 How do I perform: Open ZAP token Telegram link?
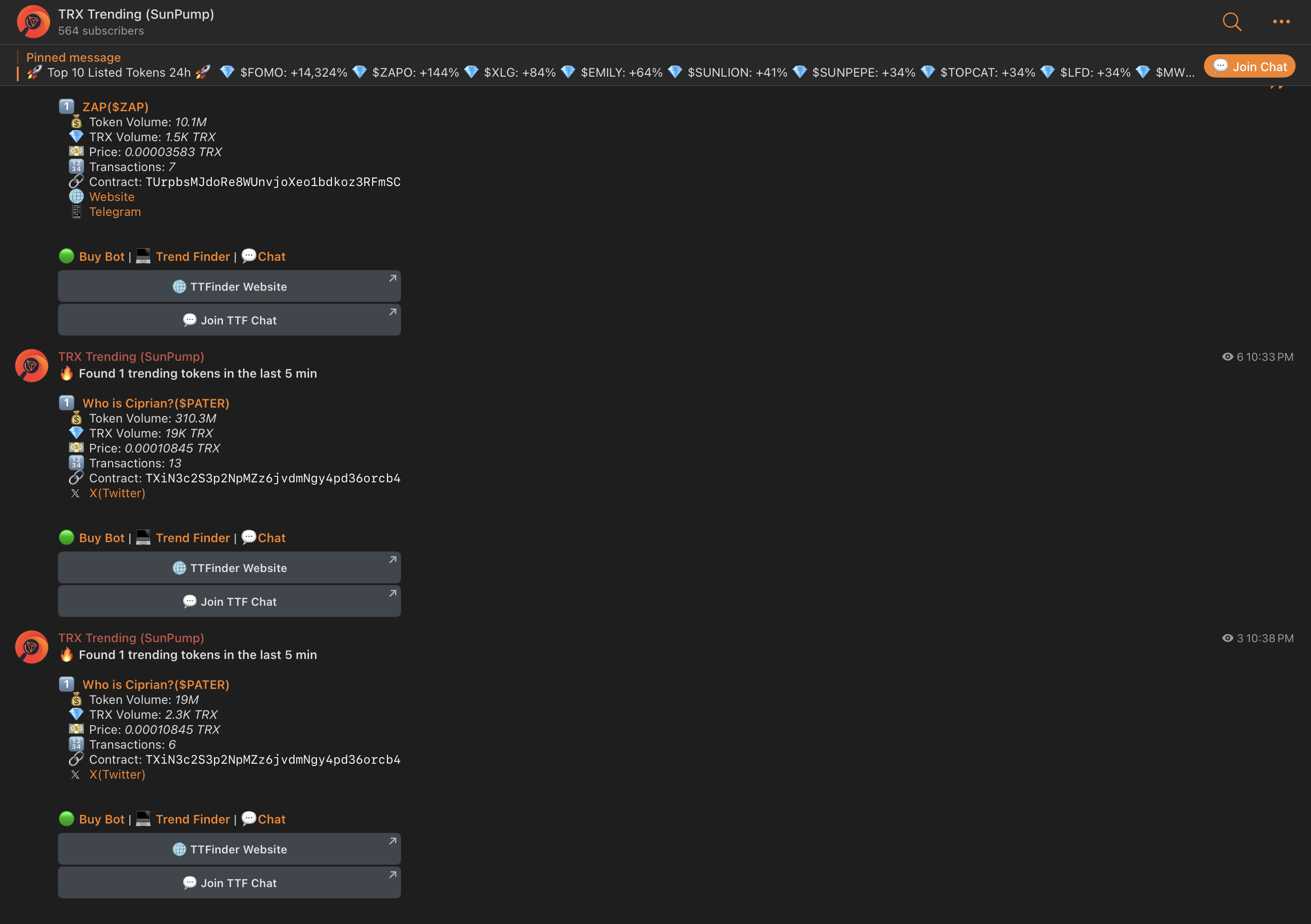115,212
